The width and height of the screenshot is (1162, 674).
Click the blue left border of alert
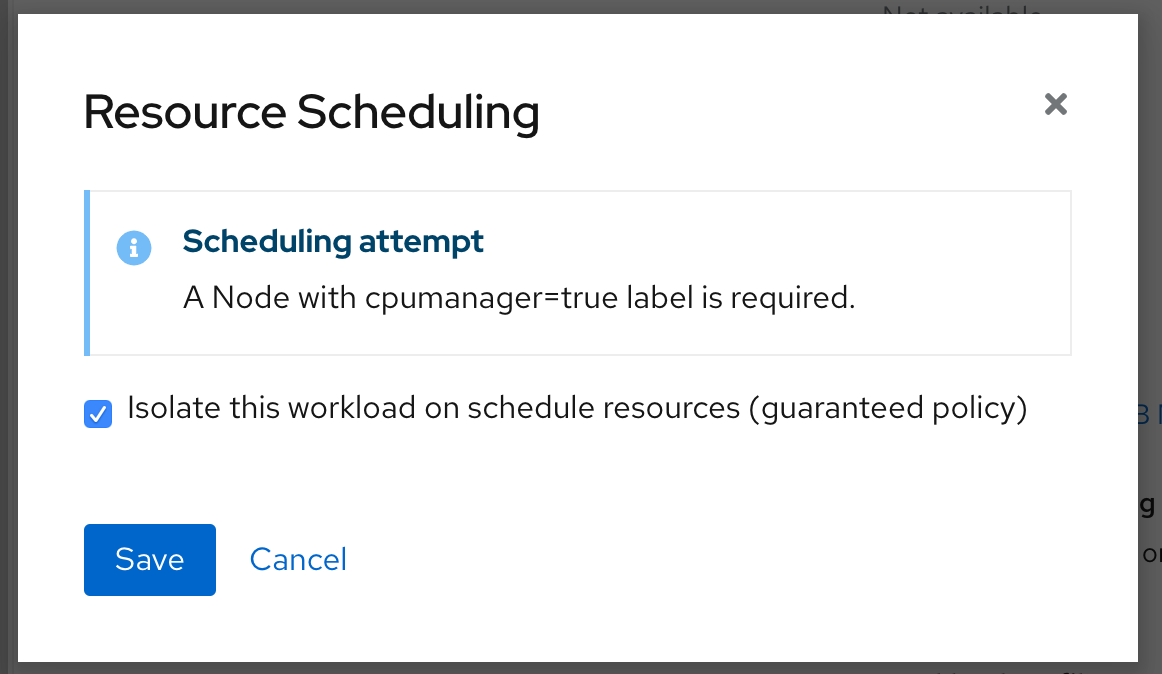click(x=87, y=273)
